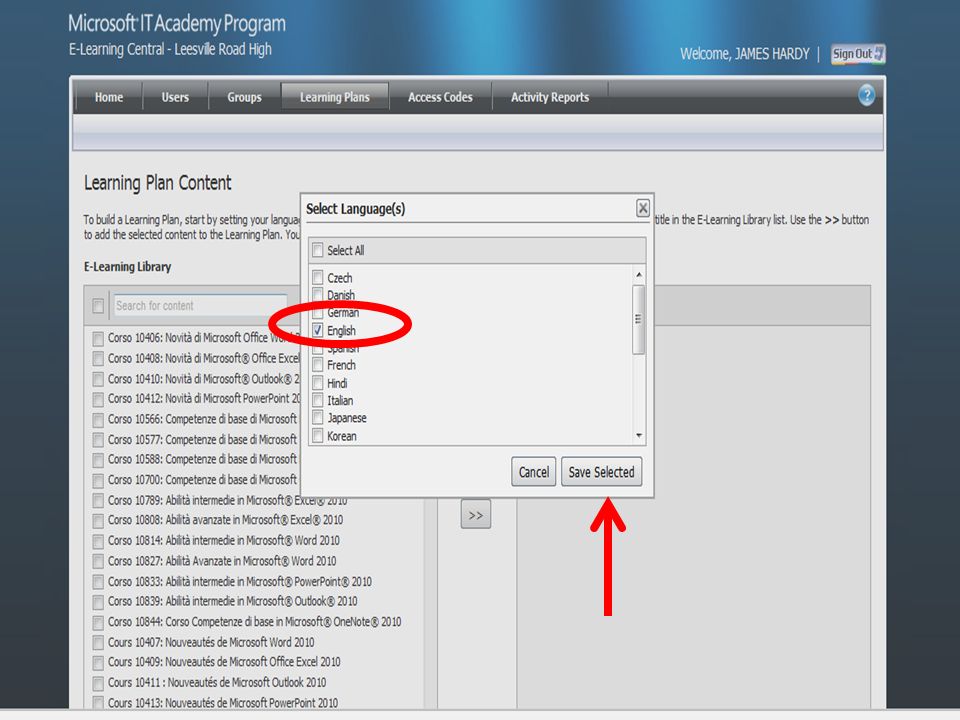Screen dimensions: 960x720
Task: Click the Sign Out button
Action: (x=858, y=54)
